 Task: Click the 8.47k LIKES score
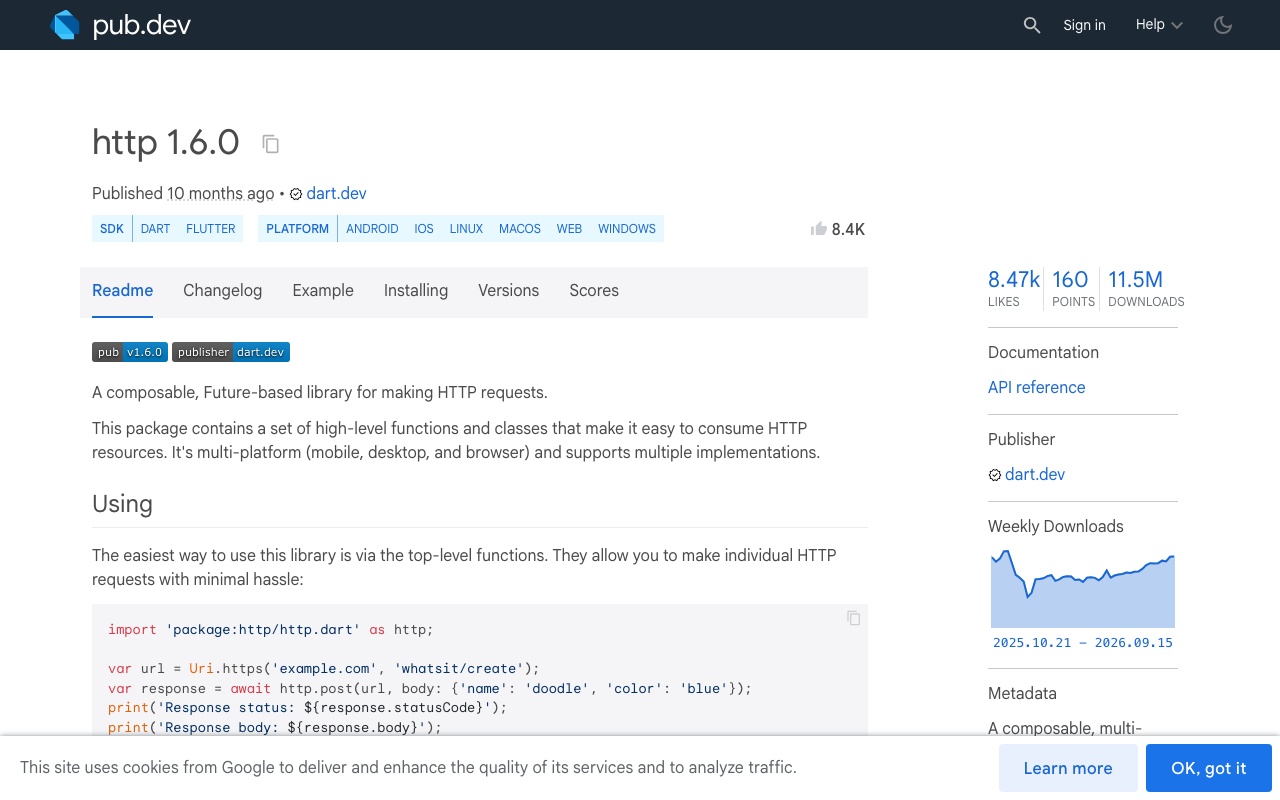point(1014,288)
